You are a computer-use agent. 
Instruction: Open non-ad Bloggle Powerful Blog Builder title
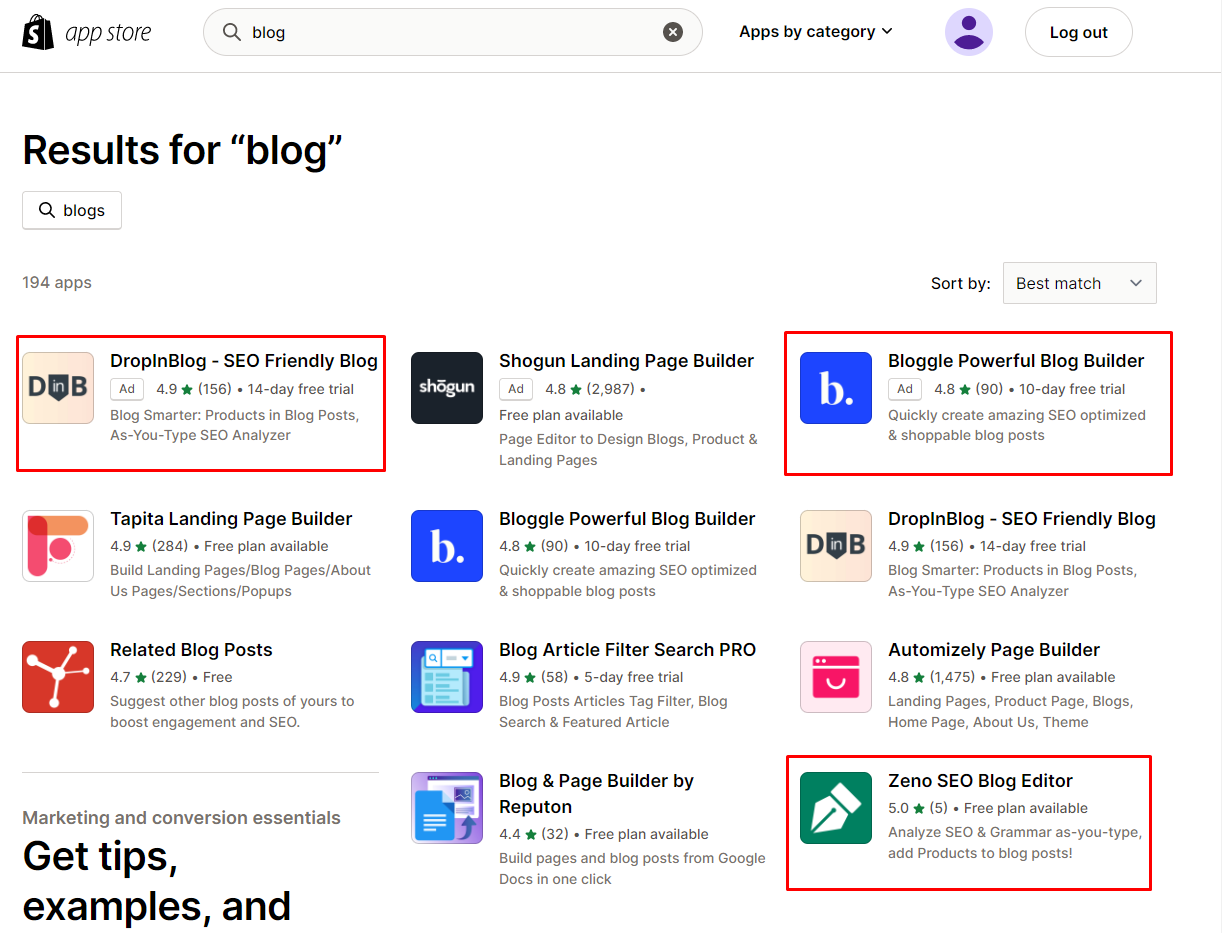(x=627, y=519)
